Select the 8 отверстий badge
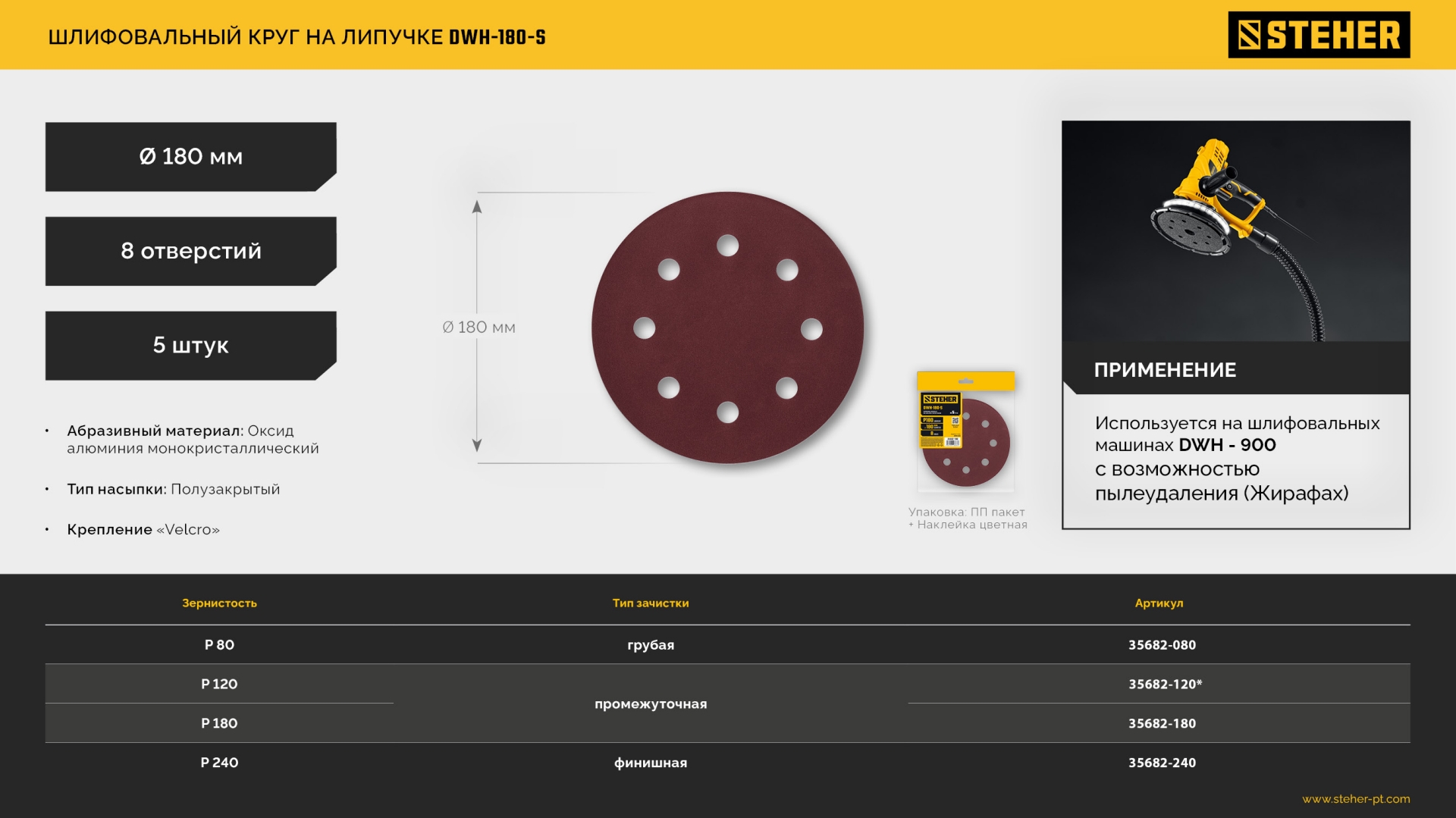Screen dimensions: 1456x818 [190, 251]
